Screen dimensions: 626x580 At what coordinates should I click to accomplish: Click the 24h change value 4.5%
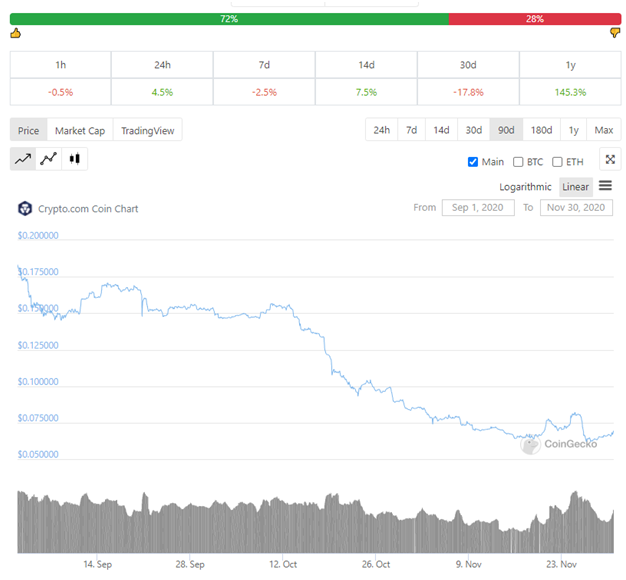pos(162,92)
